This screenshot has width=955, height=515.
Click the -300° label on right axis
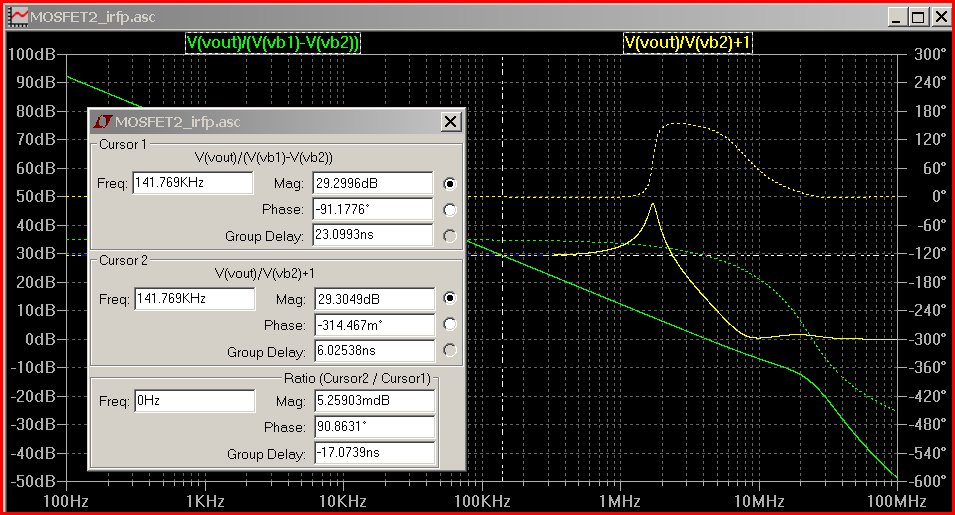pos(926,339)
